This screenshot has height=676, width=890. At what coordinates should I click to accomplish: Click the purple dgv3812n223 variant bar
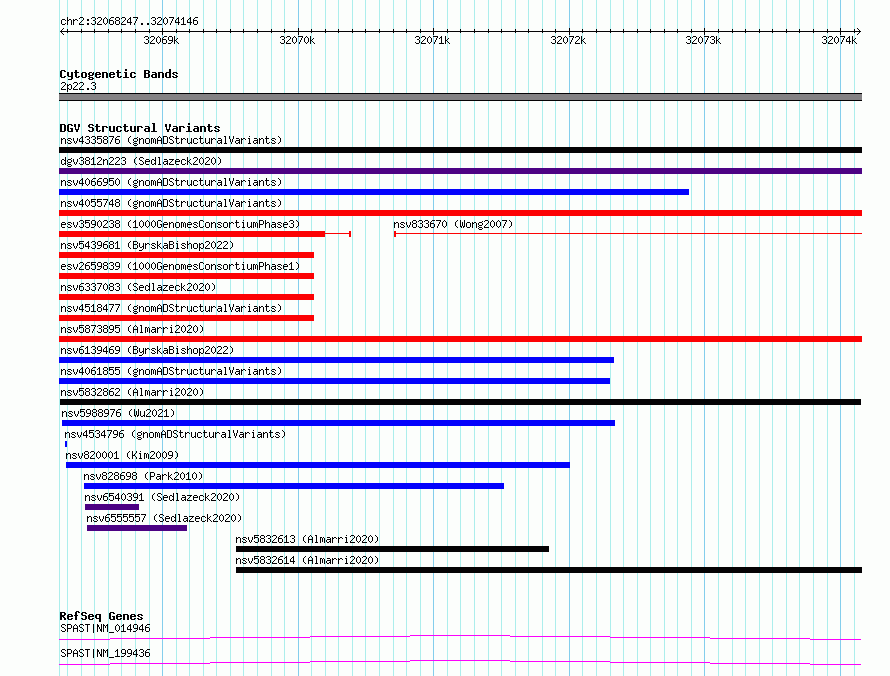[460, 171]
